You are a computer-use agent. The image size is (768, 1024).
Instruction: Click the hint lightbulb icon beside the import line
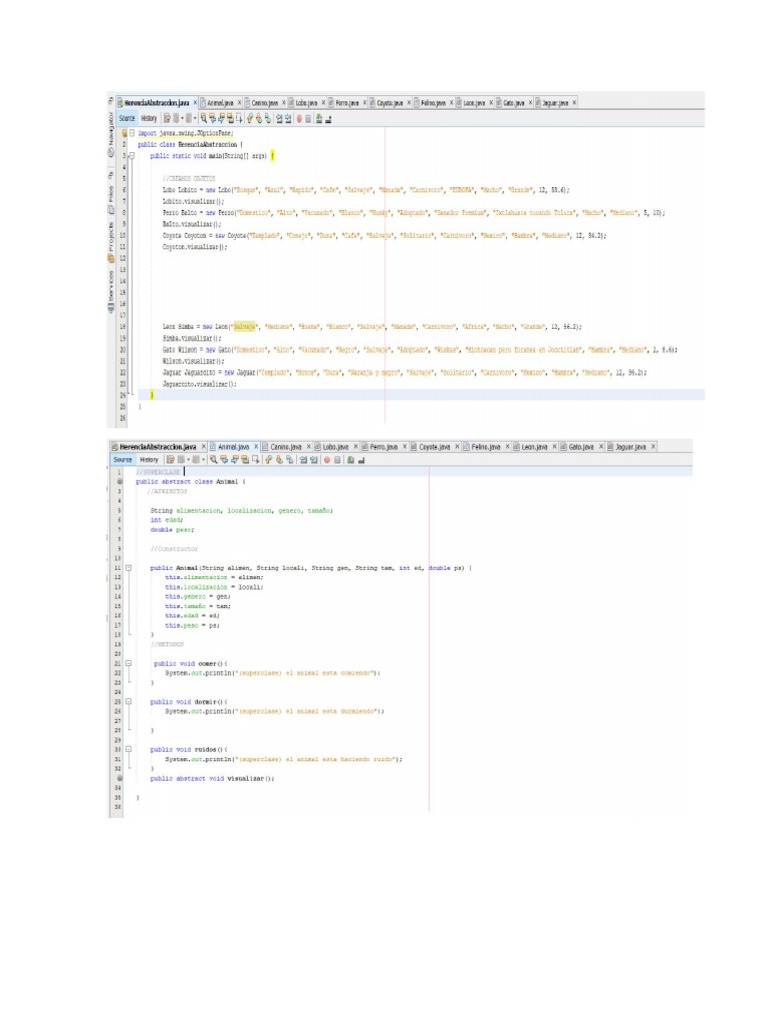[x=124, y=132]
